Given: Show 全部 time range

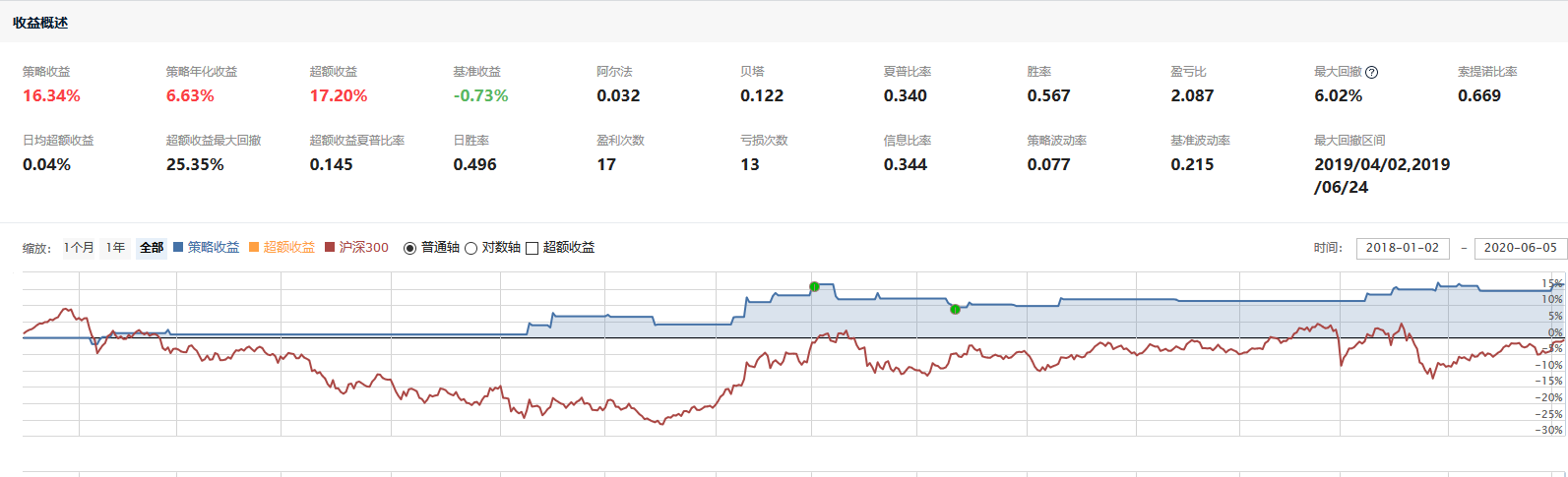Looking at the screenshot, I should [152, 248].
